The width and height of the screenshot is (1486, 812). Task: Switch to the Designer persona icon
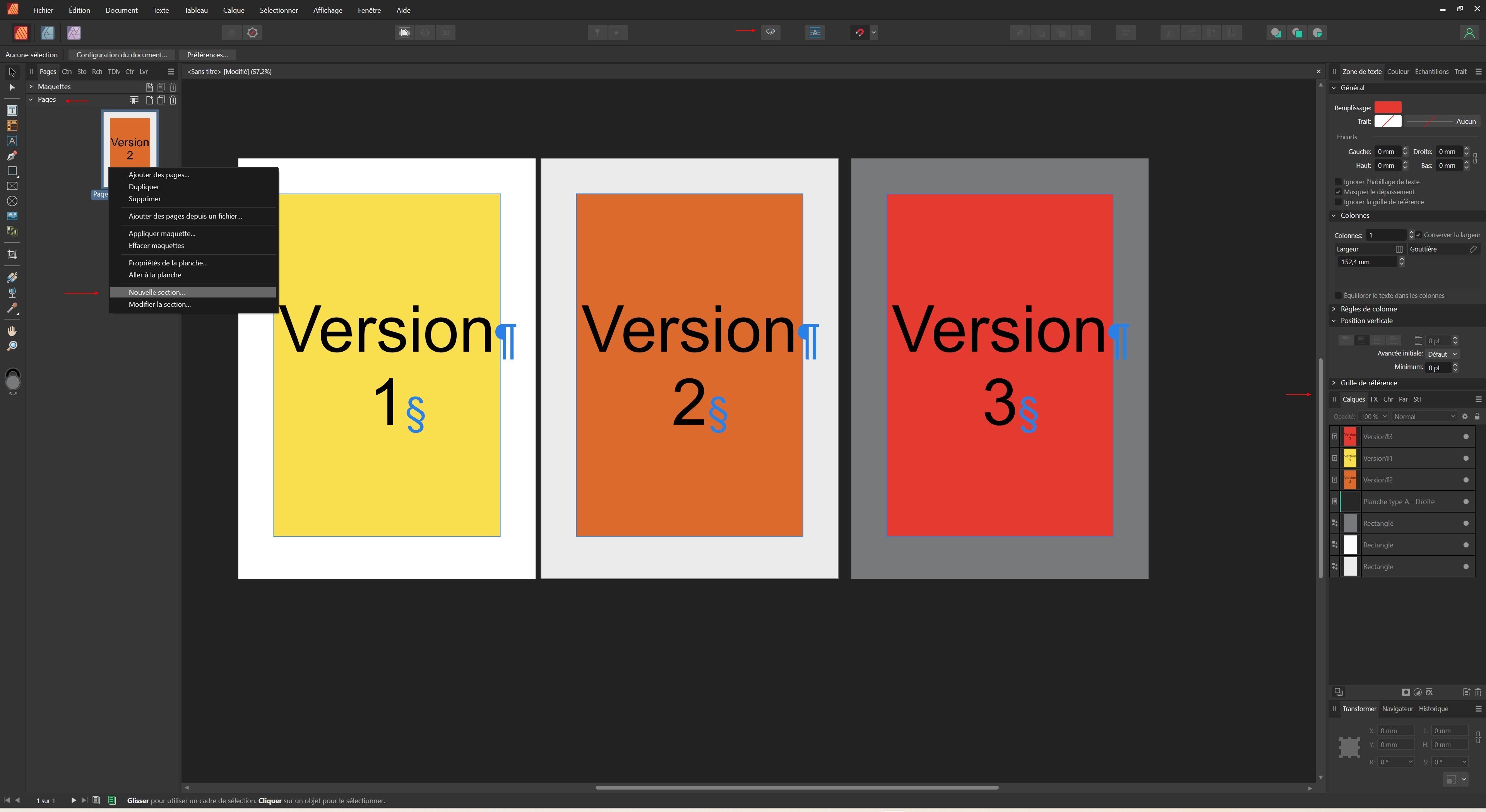tap(47, 33)
